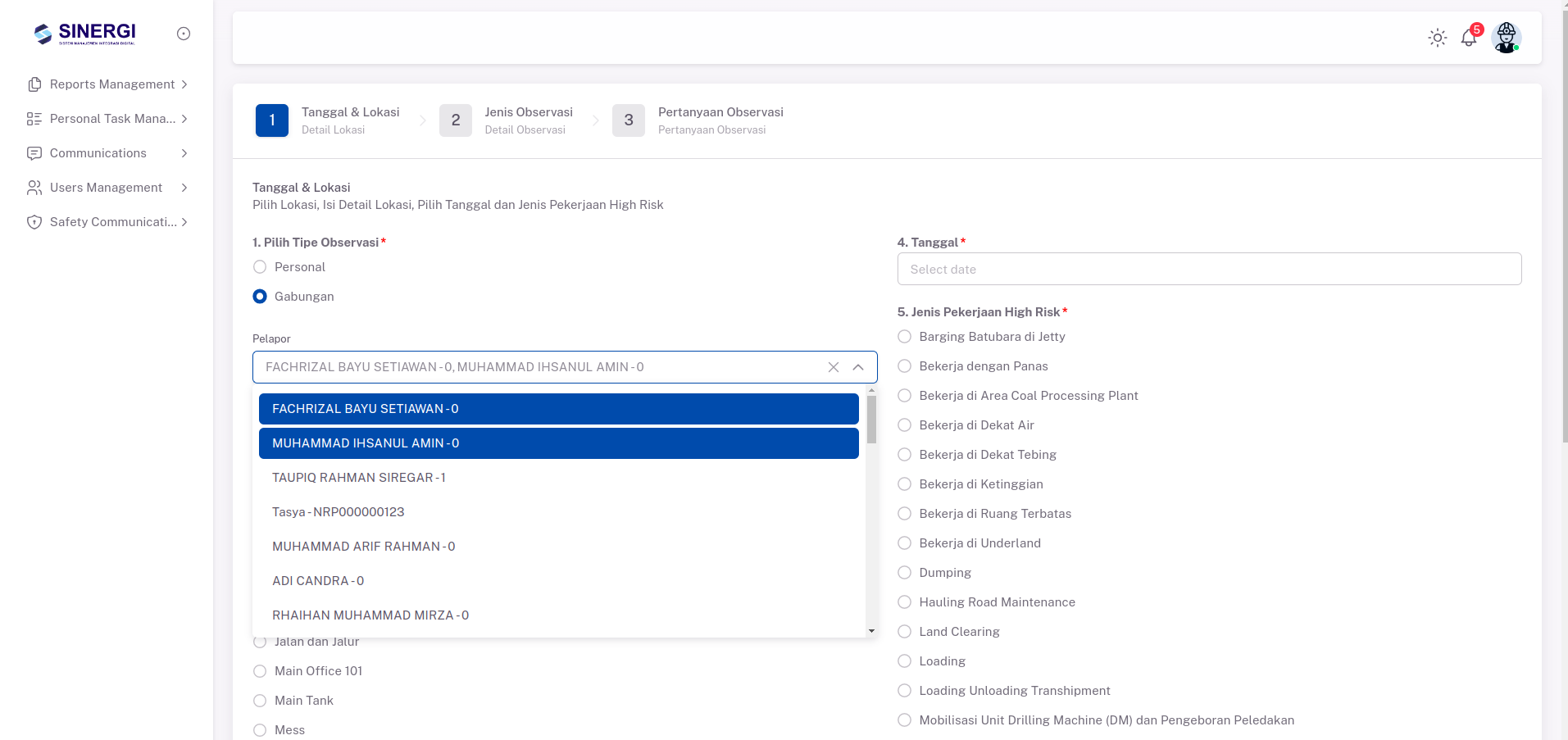Expand Reports Management menu
This screenshot has width=1568, height=740.
[x=184, y=84]
